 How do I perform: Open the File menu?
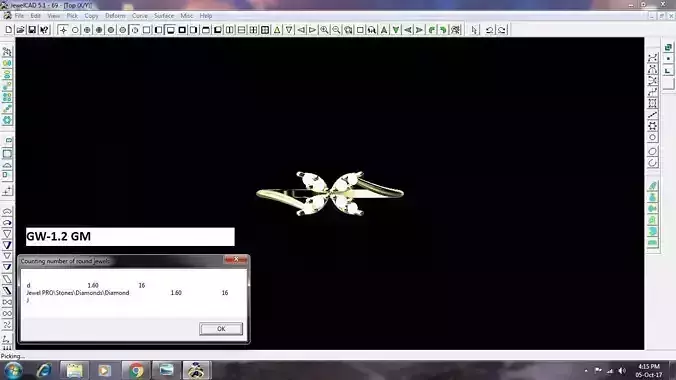click(x=19, y=16)
